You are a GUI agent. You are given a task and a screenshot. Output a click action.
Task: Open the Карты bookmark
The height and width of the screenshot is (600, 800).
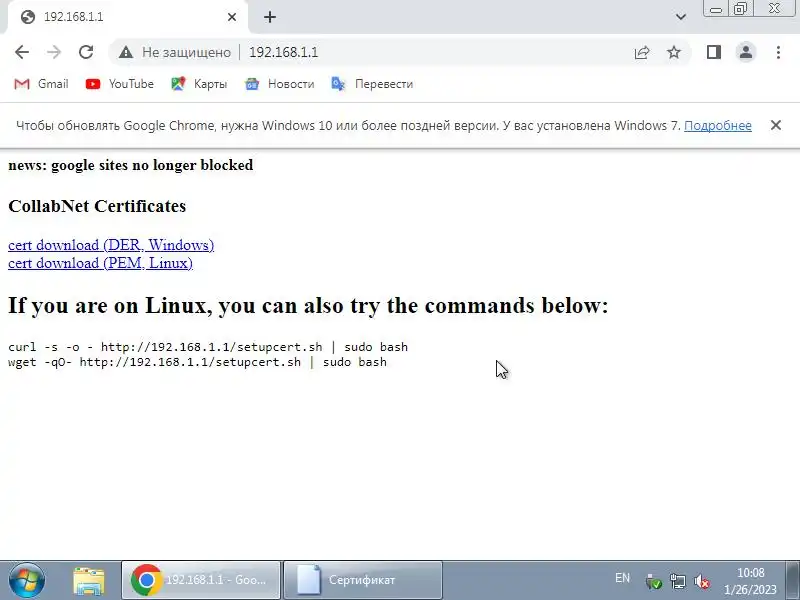click(199, 84)
